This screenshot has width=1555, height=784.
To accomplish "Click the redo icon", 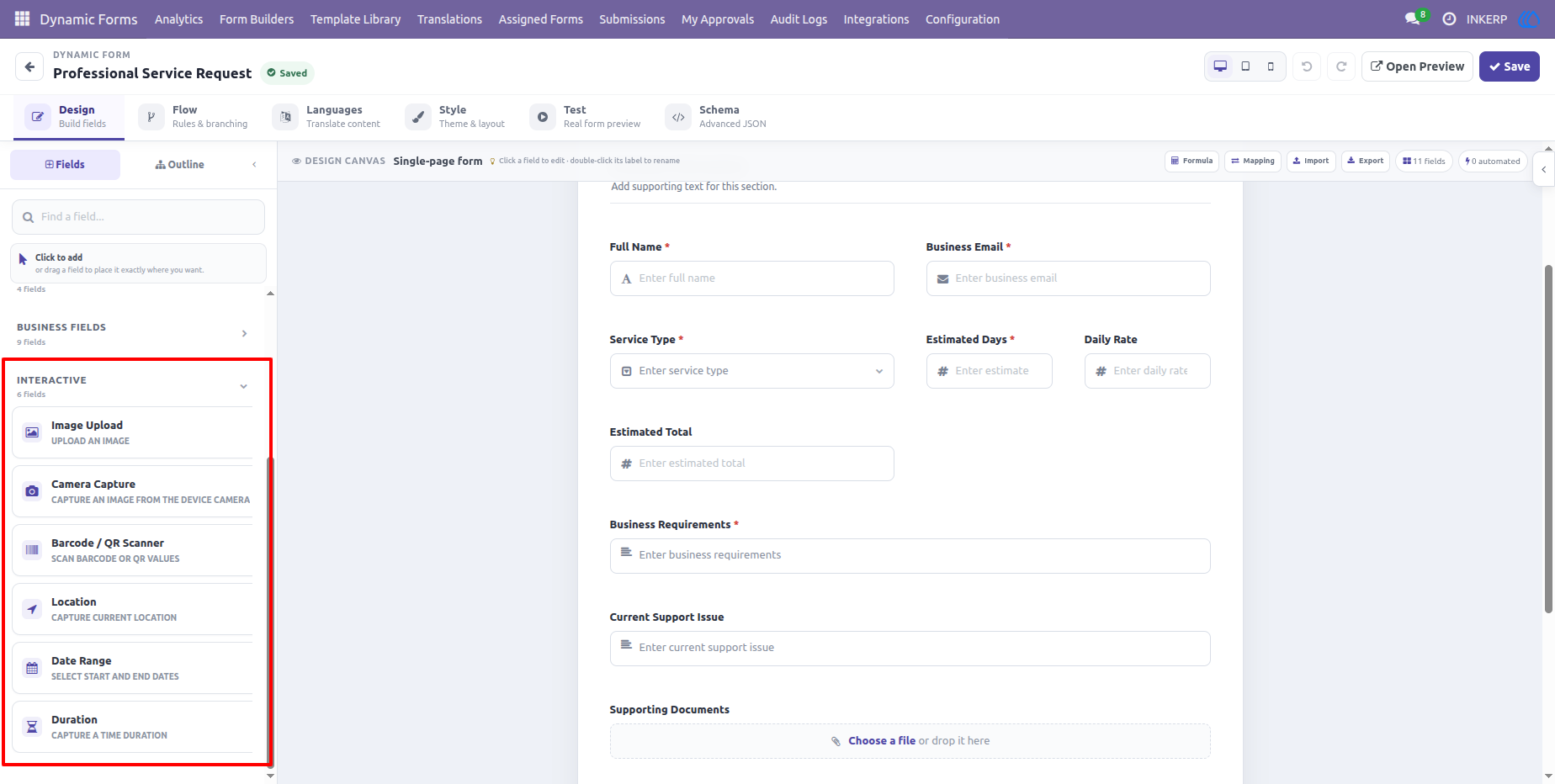I will [1341, 66].
